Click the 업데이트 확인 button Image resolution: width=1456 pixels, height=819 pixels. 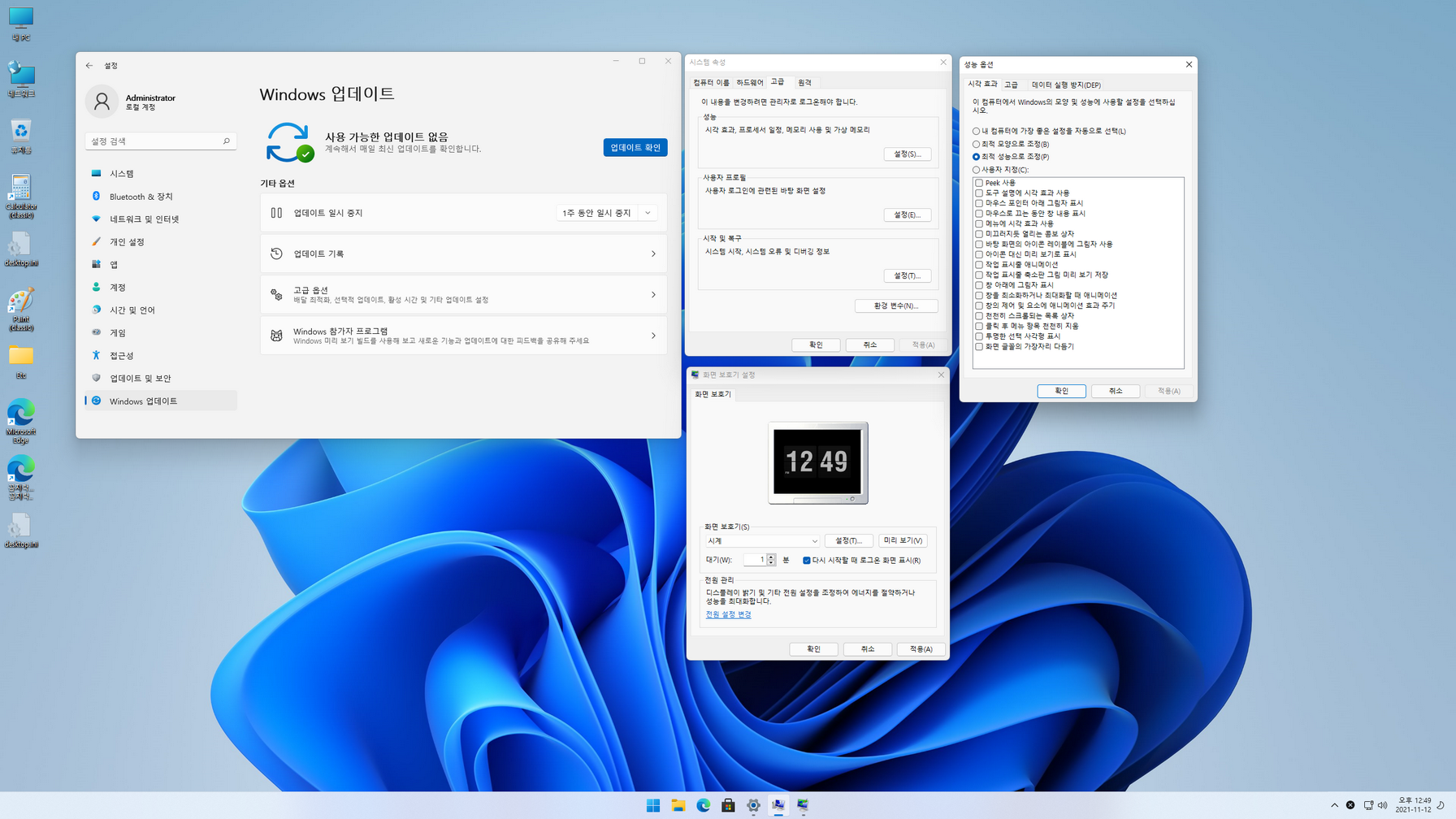point(635,148)
